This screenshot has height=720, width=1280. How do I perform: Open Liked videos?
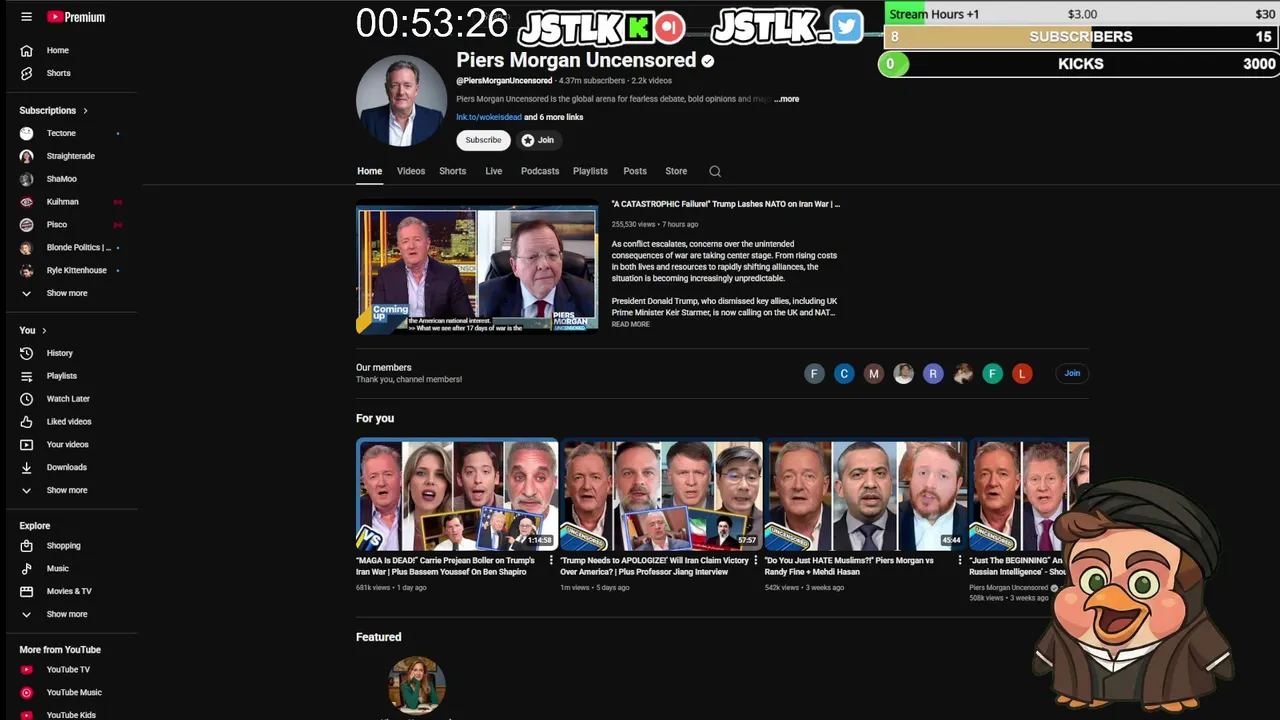click(69, 422)
